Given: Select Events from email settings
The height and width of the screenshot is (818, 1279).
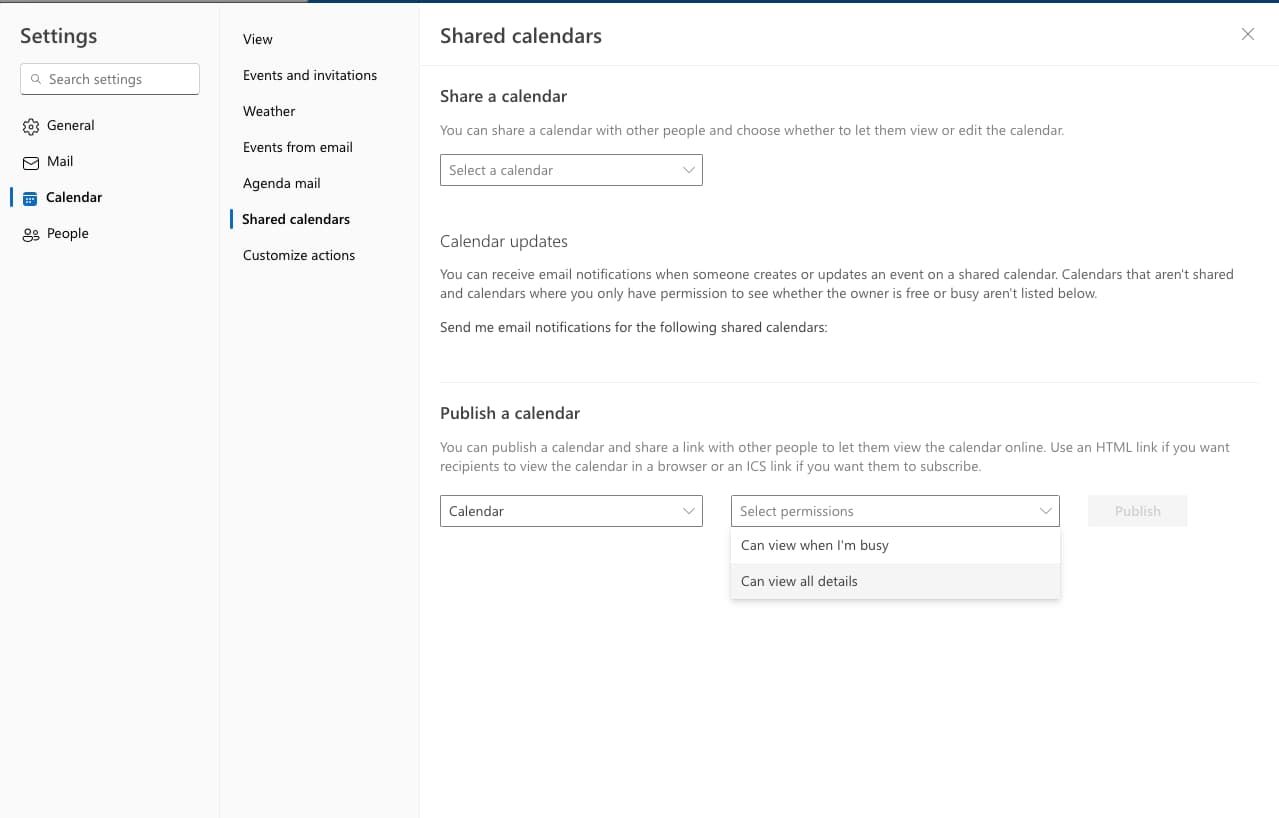Looking at the screenshot, I should pos(297,147).
